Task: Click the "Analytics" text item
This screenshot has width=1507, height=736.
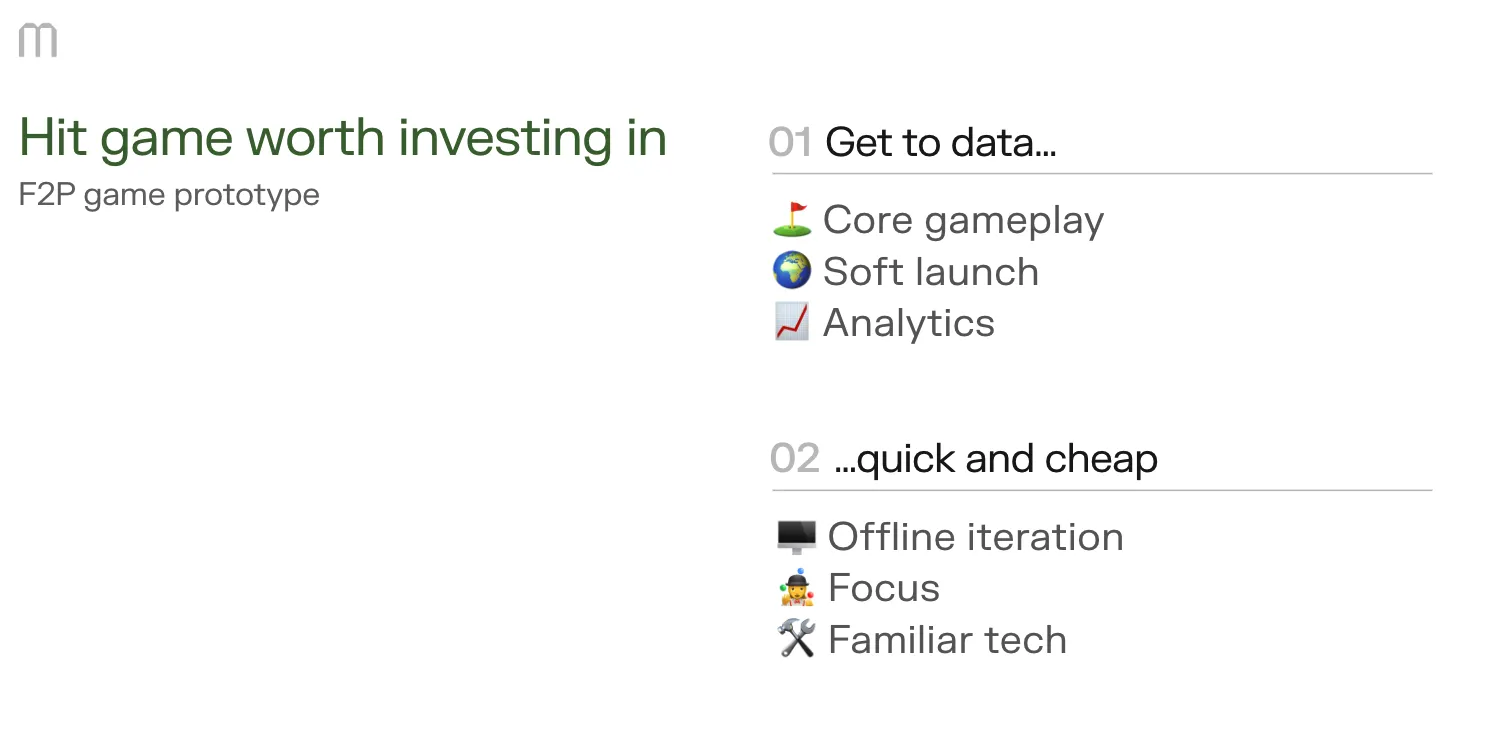Action: [x=908, y=323]
